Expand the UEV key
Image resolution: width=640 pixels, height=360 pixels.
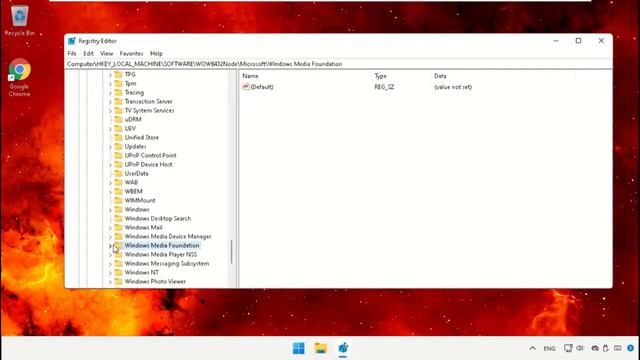click(x=110, y=129)
